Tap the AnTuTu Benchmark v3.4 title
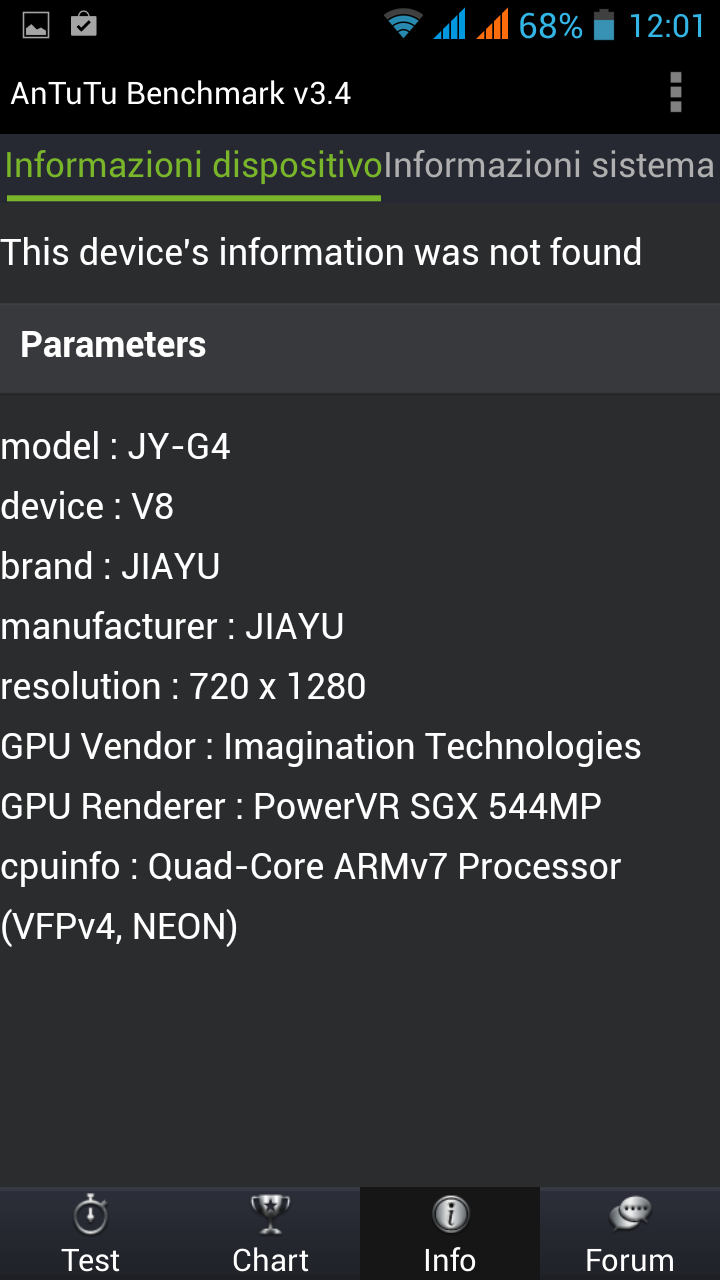 point(181,94)
